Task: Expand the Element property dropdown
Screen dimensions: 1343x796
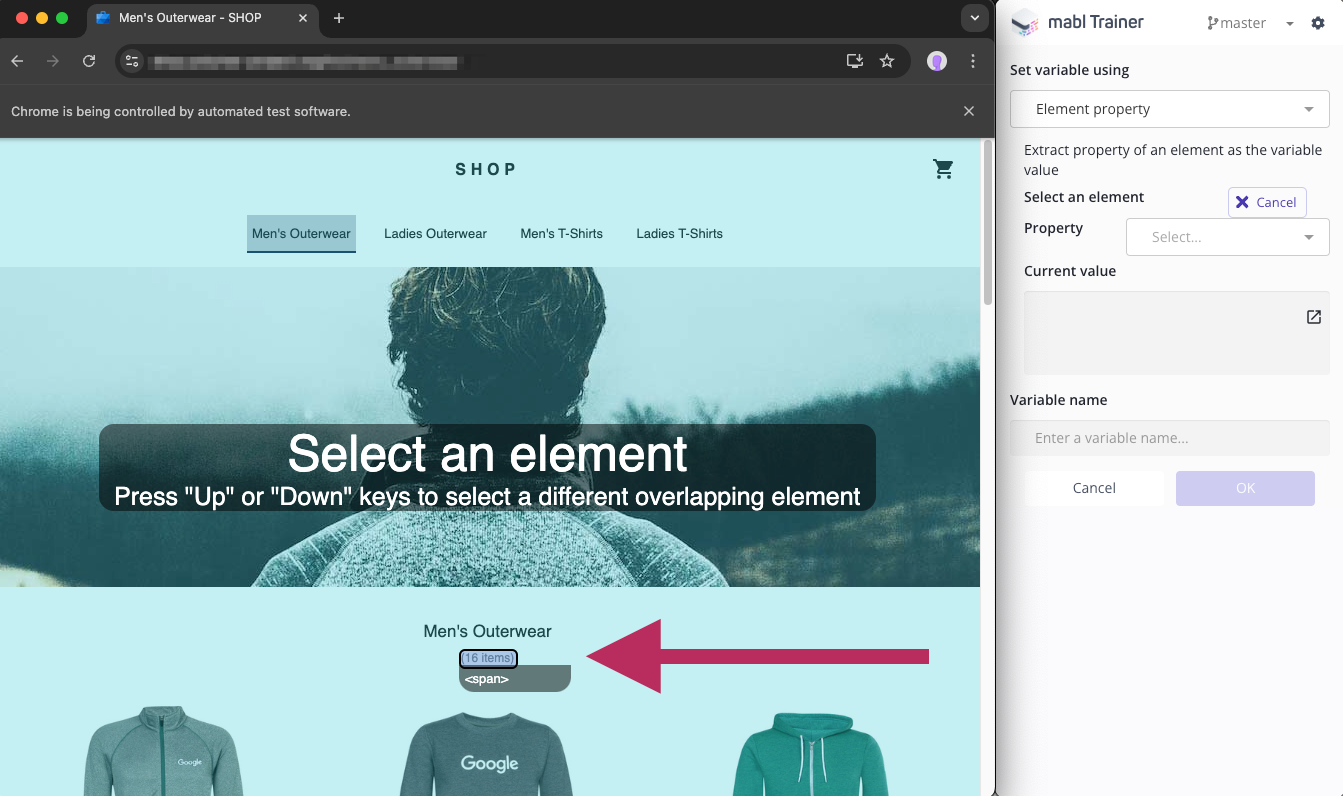Action: pos(1169,109)
